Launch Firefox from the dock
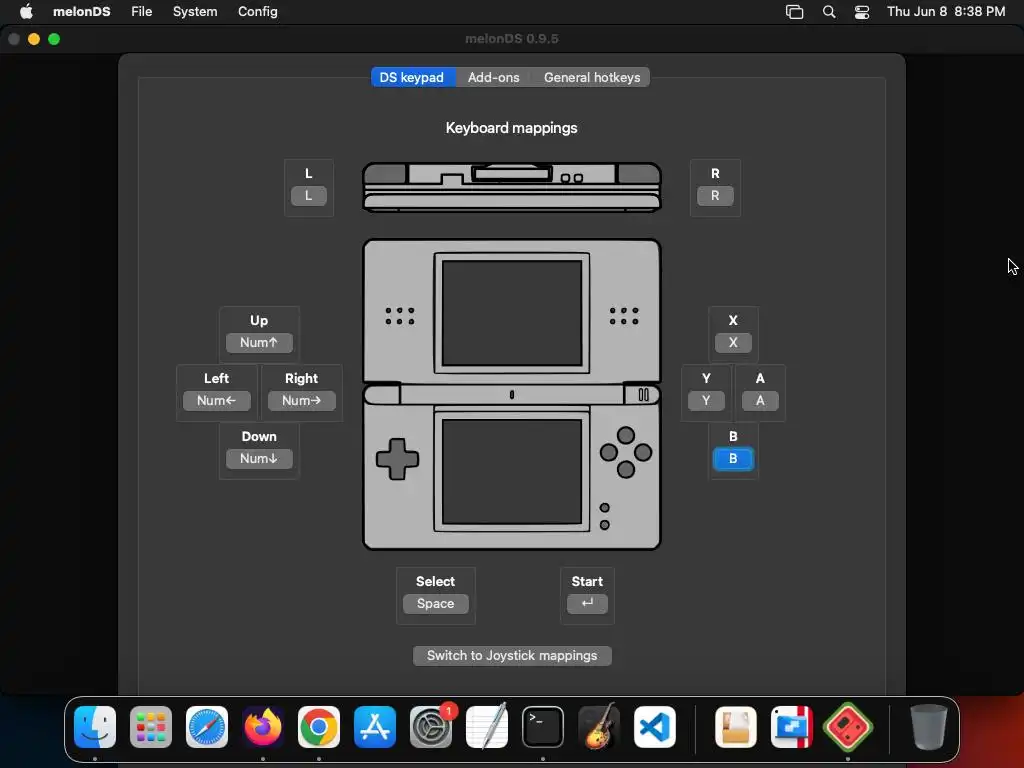The width and height of the screenshot is (1024, 768). (263, 727)
